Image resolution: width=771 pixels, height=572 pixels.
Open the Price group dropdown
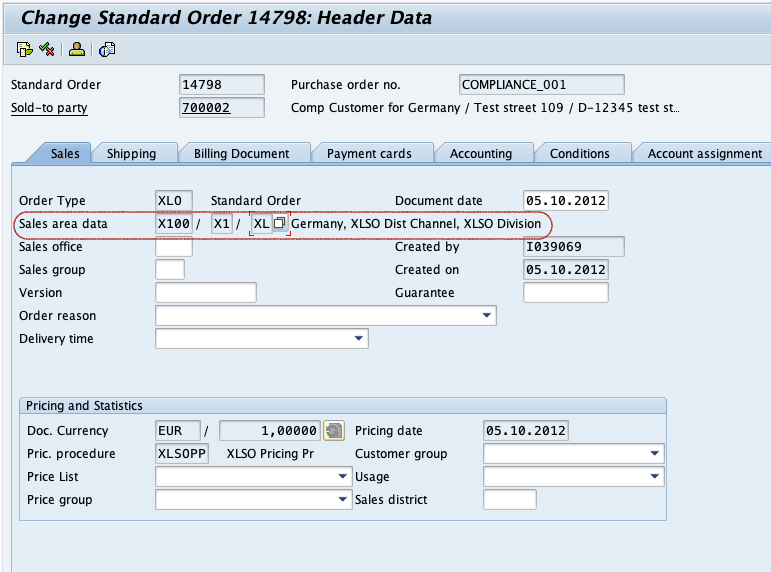point(343,500)
